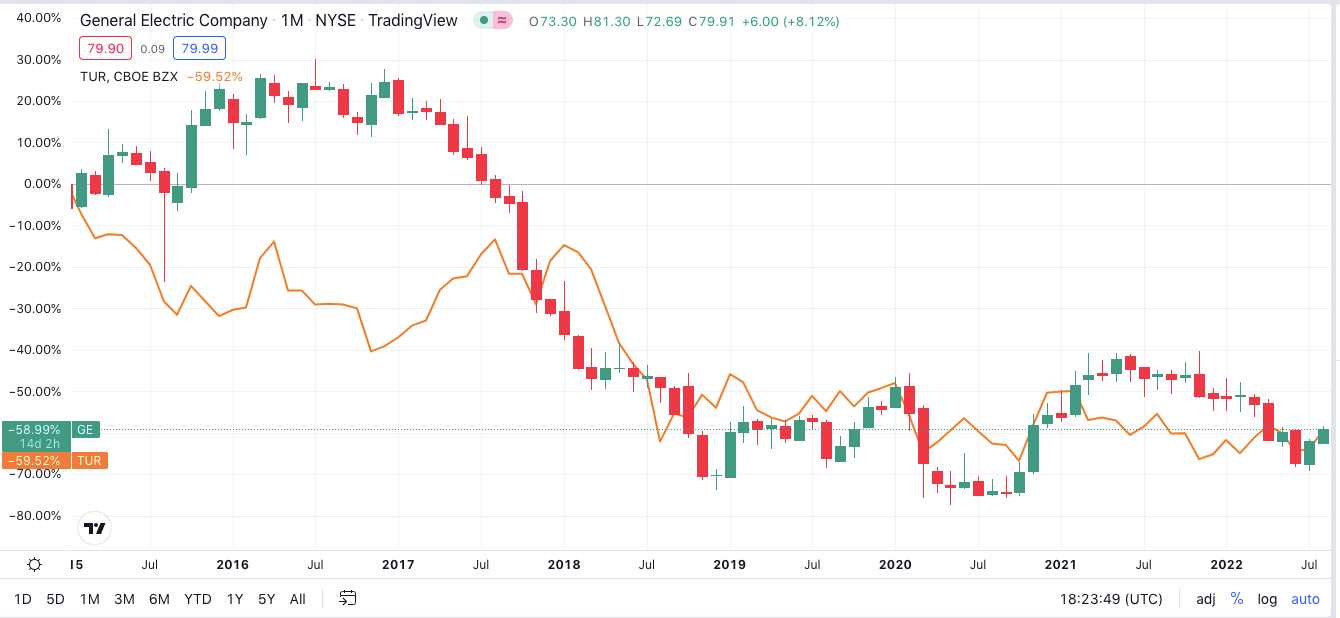Screen dimensions: 1340x618
Task: Select the 3M time range
Action: click(124, 599)
